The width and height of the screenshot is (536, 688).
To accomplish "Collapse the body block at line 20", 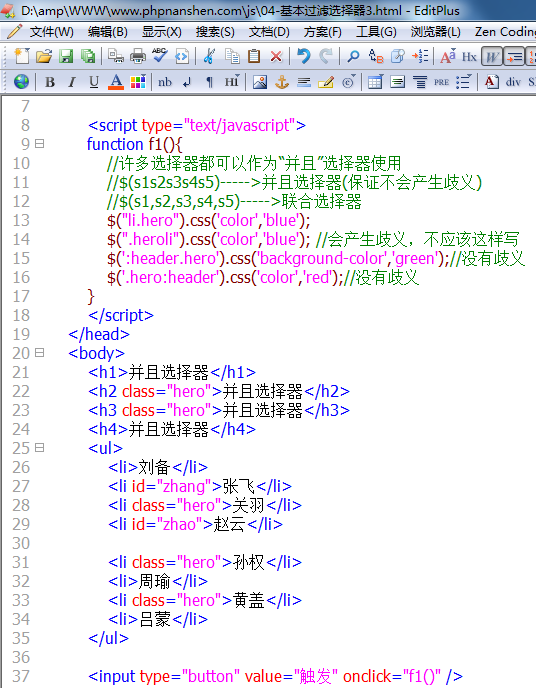I will coord(39,352).
